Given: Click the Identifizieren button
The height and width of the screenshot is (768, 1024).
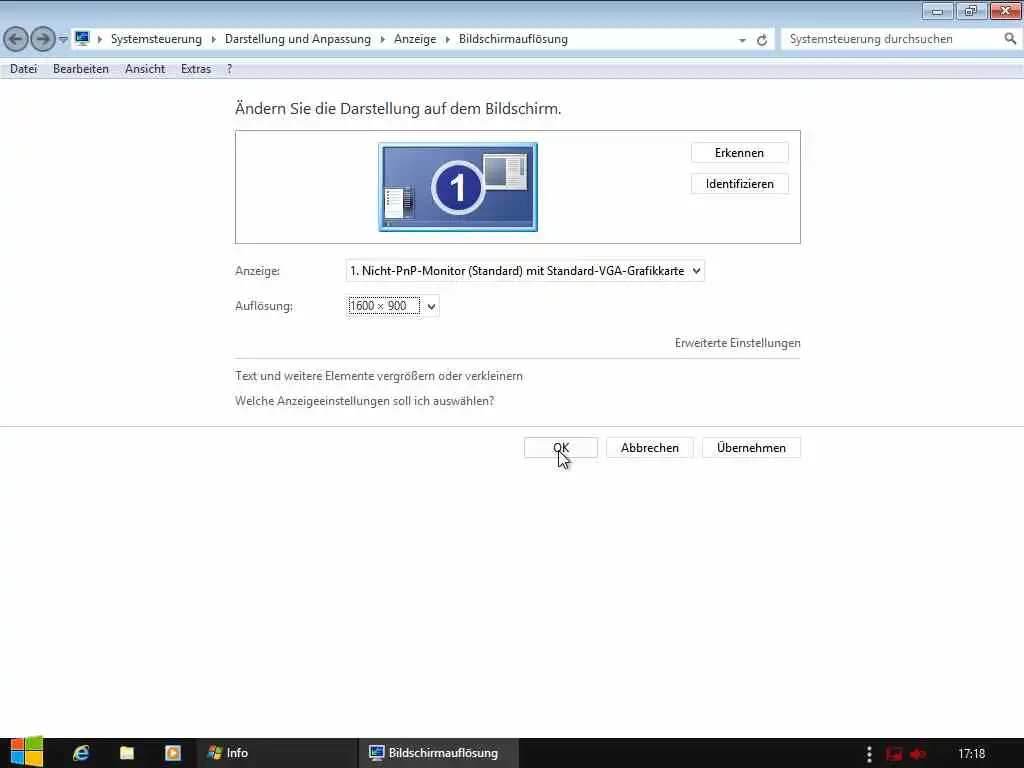Looking at the screenshot, I should [739, 184].
